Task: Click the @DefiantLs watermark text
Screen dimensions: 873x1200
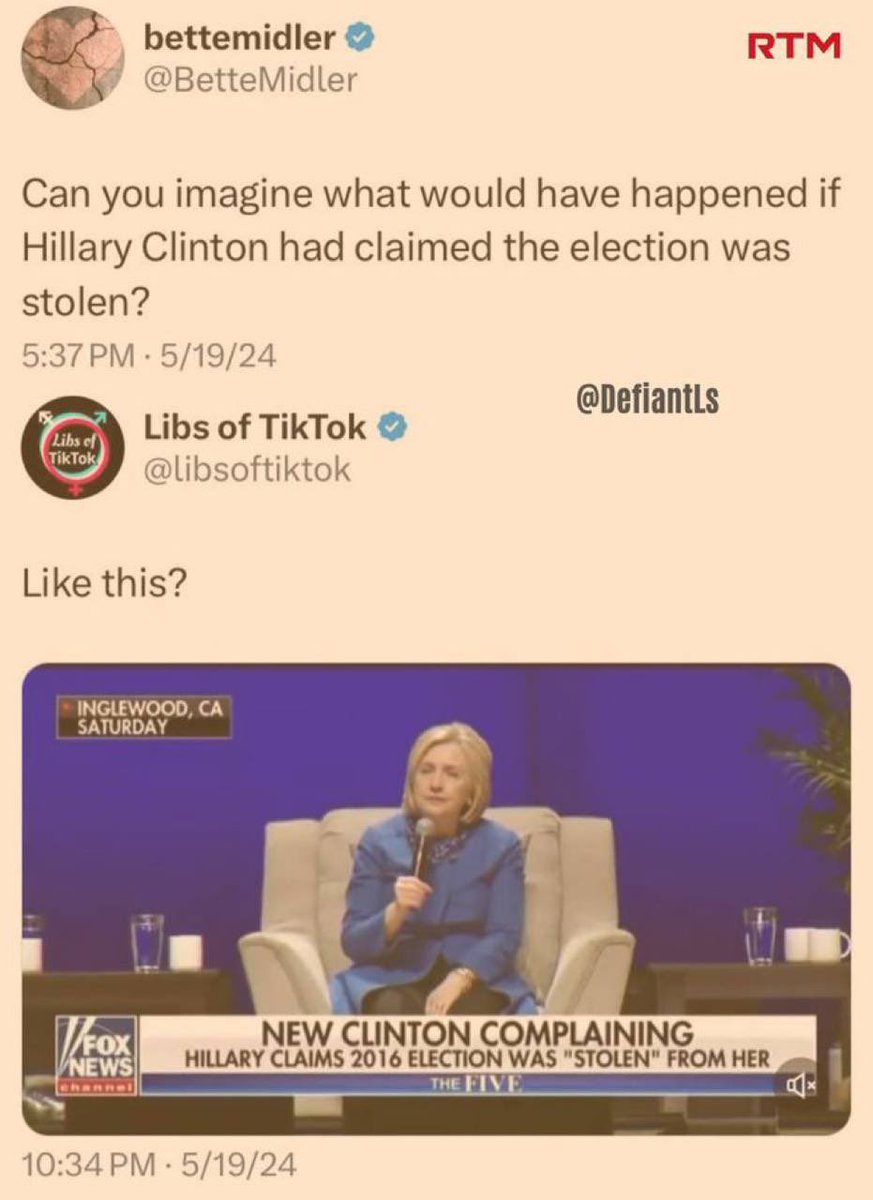Action: coord(647,401)
